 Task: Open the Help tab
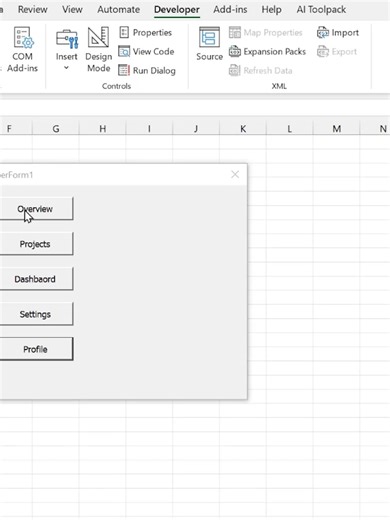click(x=271, y=10)
